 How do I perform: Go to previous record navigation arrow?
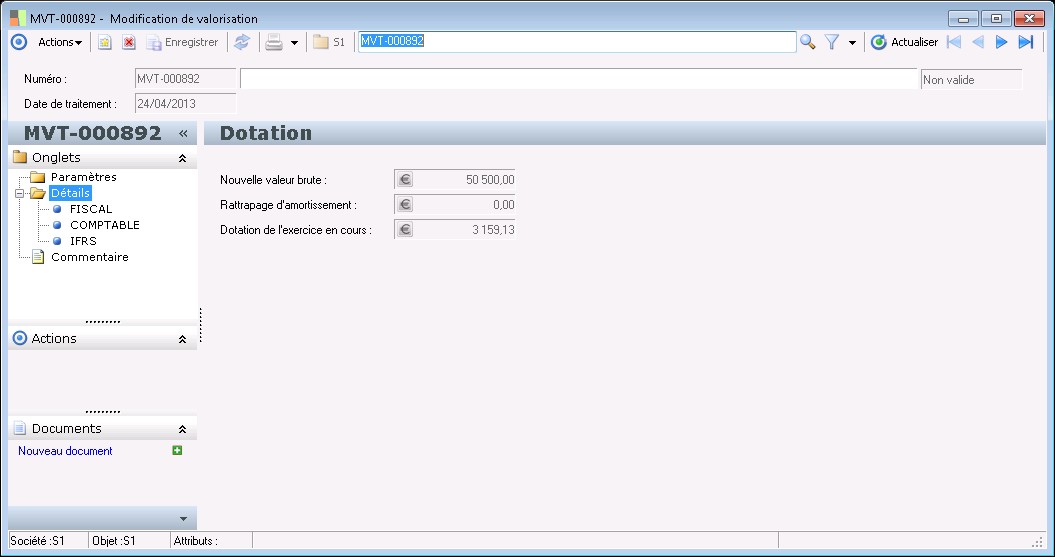978,42
